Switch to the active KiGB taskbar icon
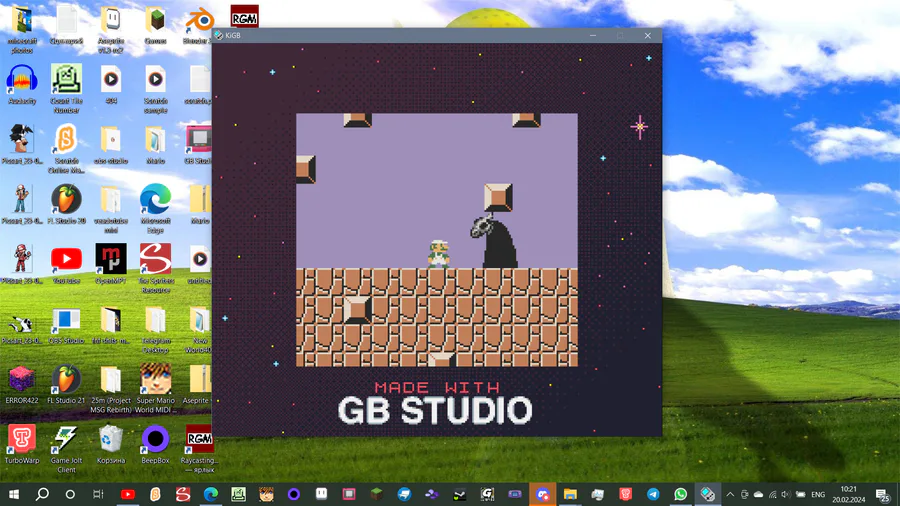 (708, 494)
